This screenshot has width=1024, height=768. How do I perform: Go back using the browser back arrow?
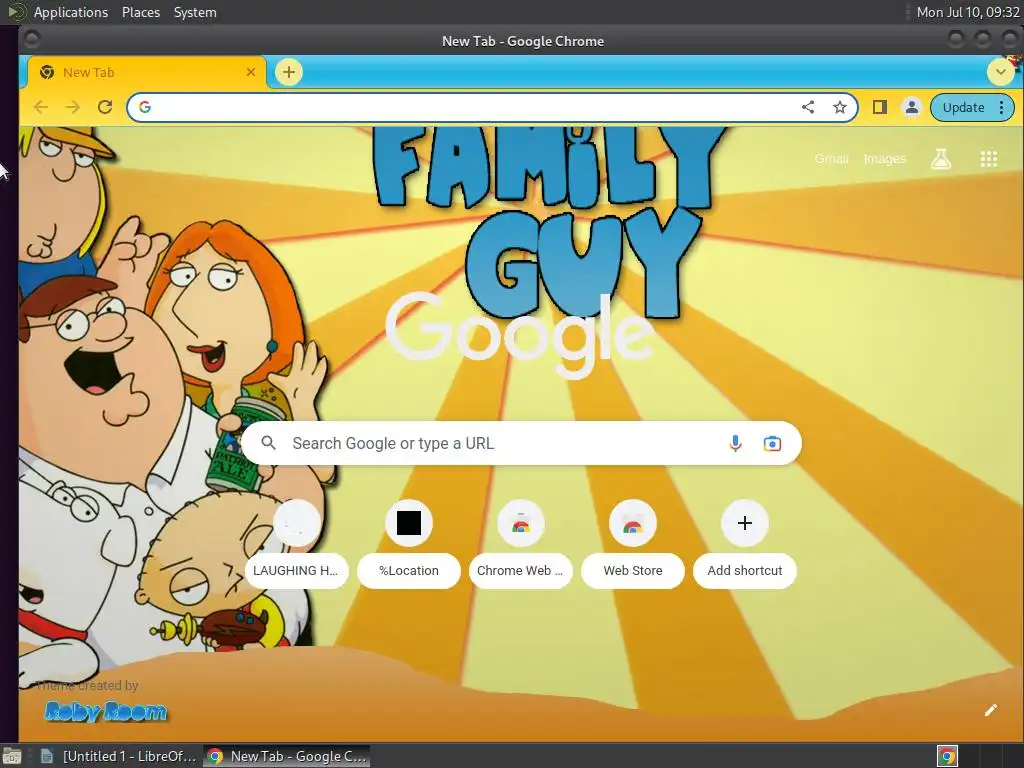[40, 107]
